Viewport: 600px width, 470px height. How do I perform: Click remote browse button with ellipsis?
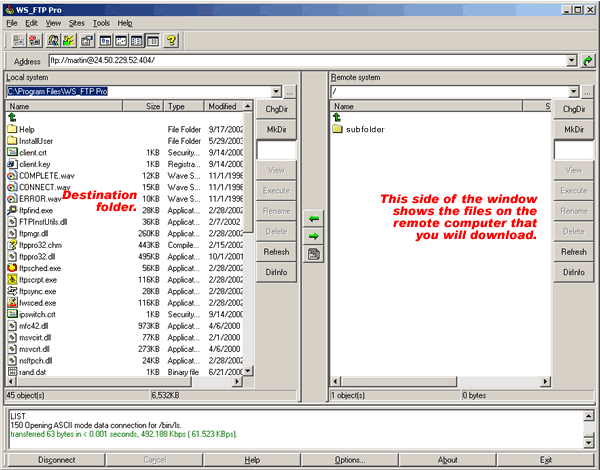pyautogui.click(x=587, y=92)
